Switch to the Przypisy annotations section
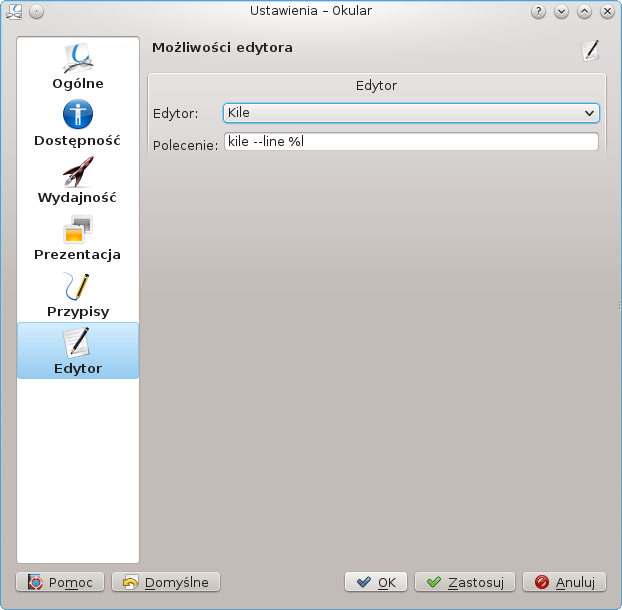622x610 pixels. (78, 295)
